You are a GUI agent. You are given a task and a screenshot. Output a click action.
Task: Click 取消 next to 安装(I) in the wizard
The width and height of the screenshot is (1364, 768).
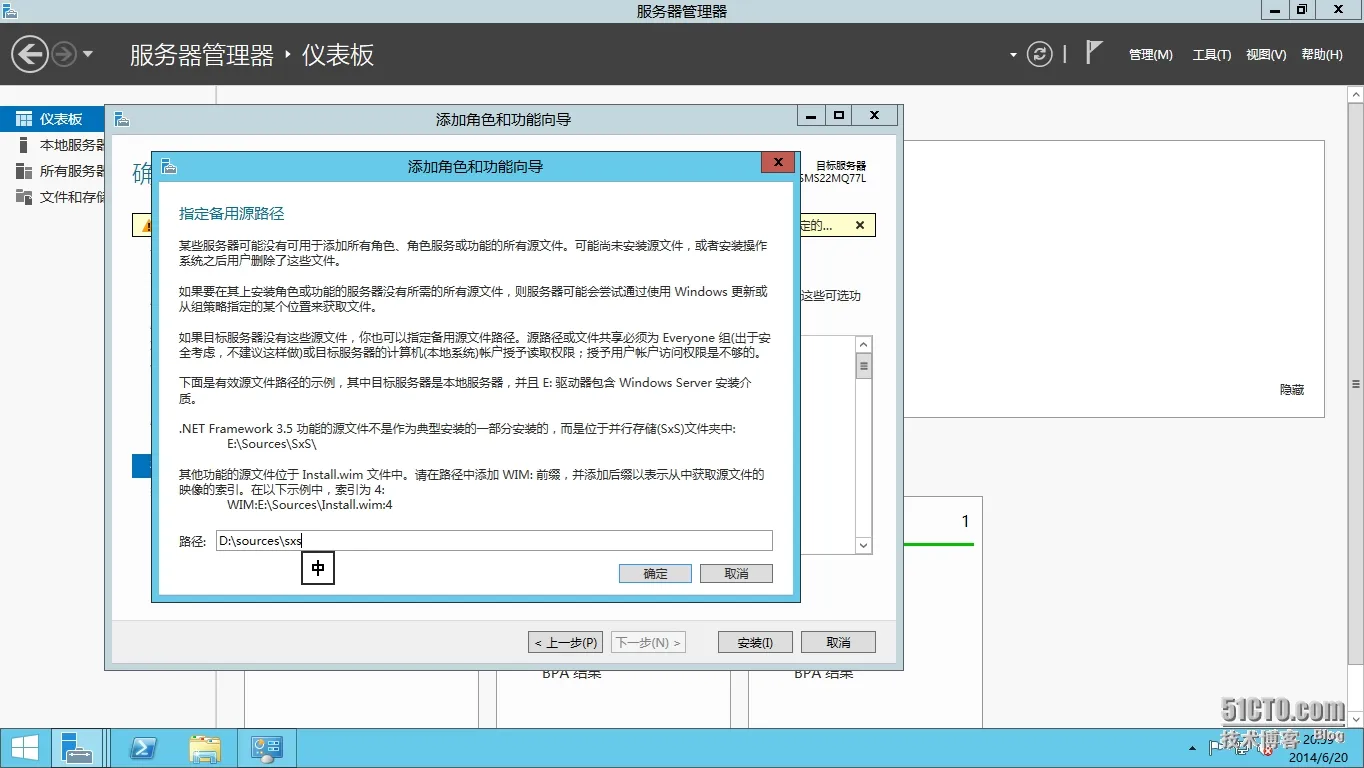tap(838, 642)
